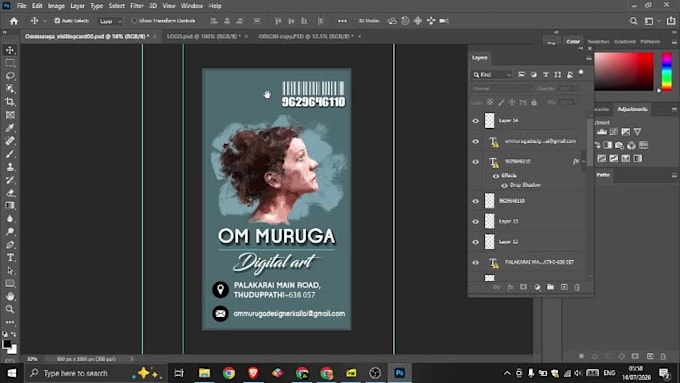Open status bar info arrow

[132, 359]
